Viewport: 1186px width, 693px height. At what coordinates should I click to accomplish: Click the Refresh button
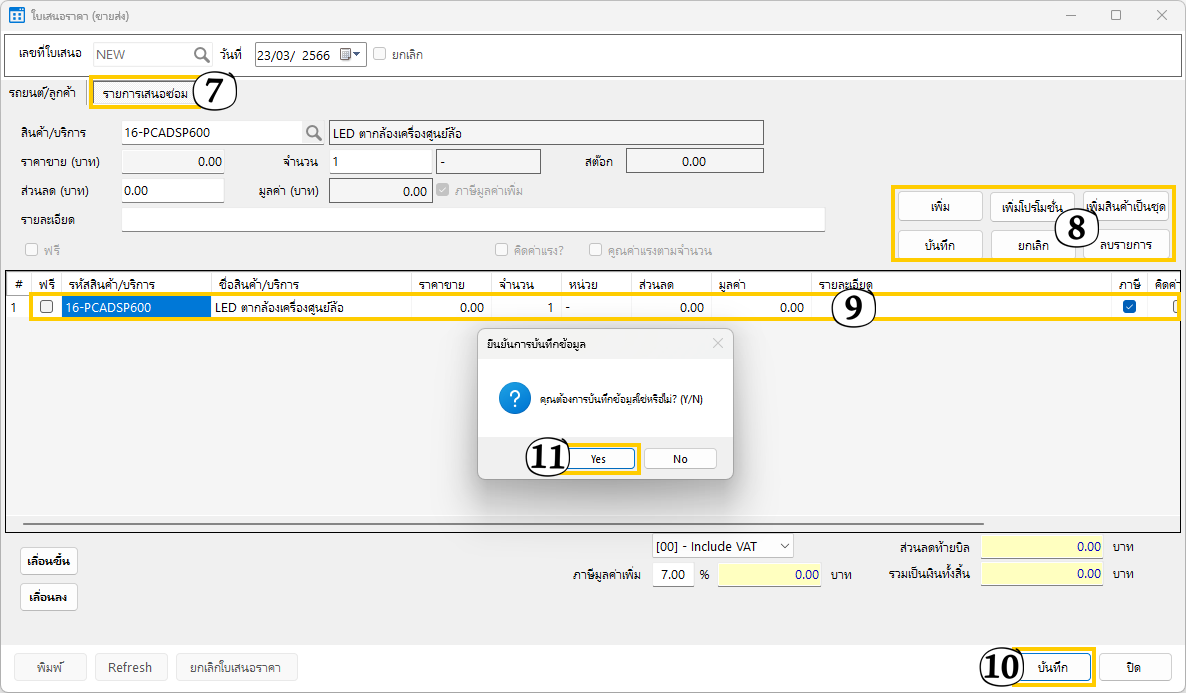point(130,667)
